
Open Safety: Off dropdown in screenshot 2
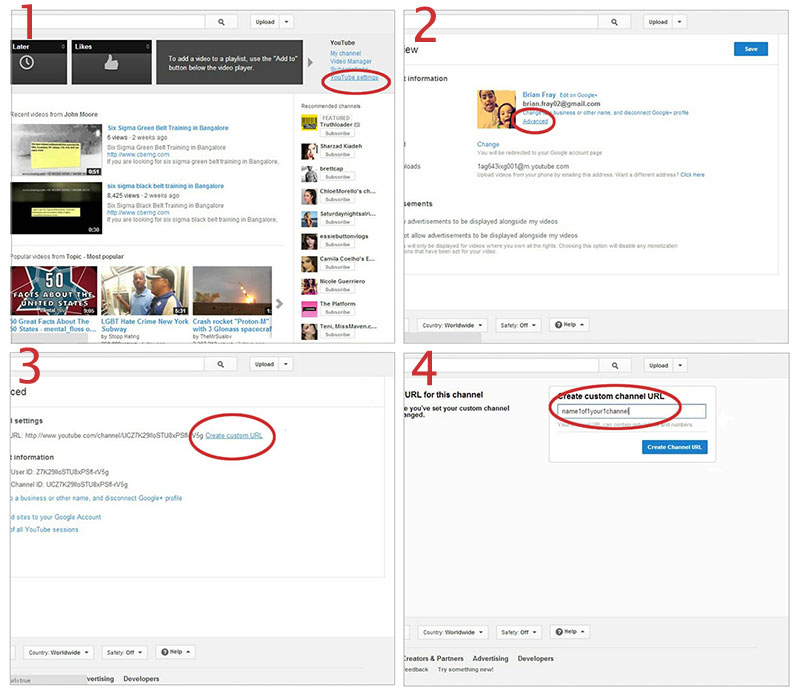(518, 325)
